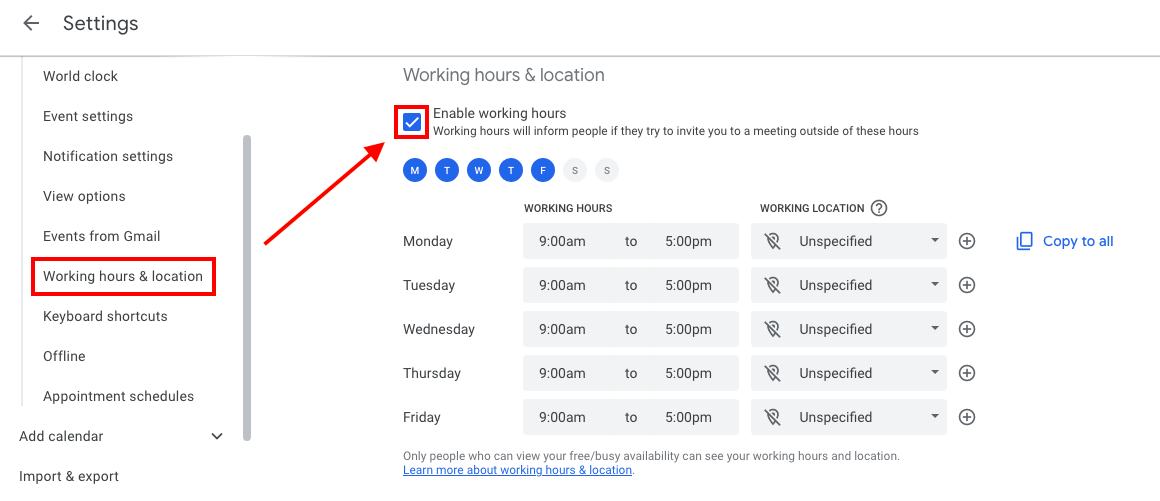Select Notification settings in the sidebar
The image size is (1160, 501).
108,156
